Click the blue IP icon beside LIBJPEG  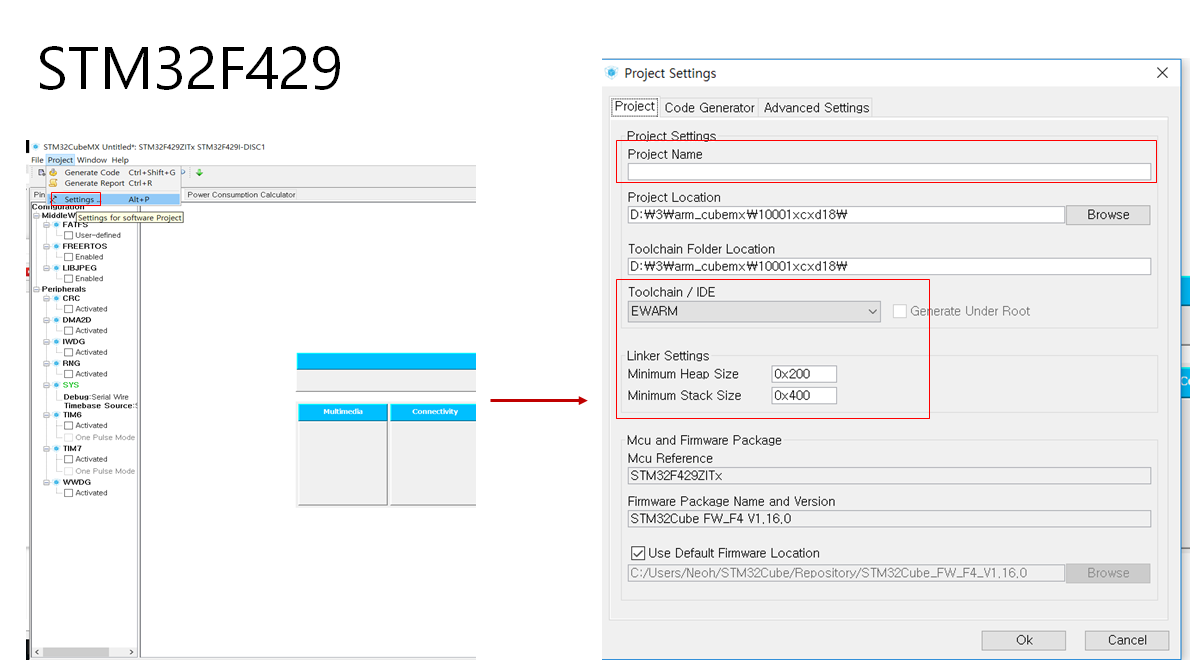(x=56, y=268)
